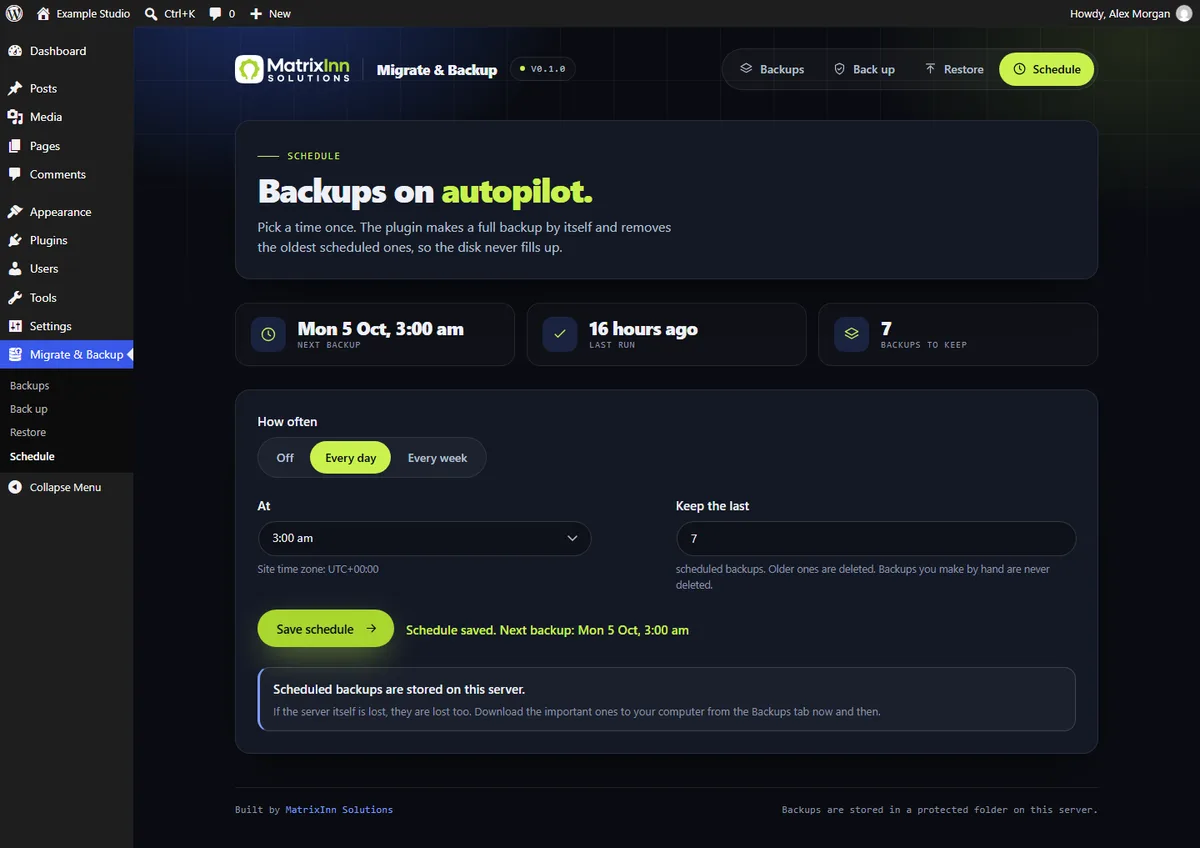
Task: Open Settings in the admin sidebar
Action: (66, 326)
